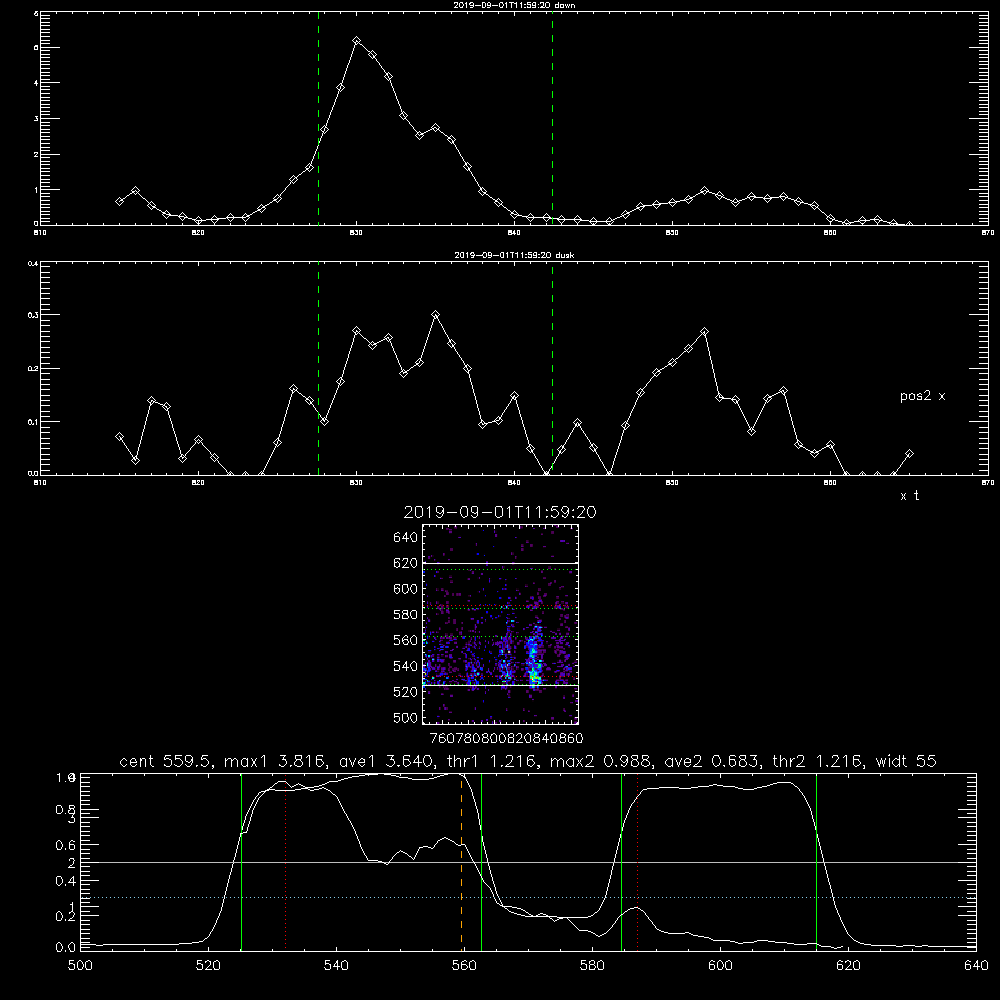Click the upper solid white line in heatmap
Image resolution: width=1000 pixels, height=1000 pixels.
[x=500, y=563]
